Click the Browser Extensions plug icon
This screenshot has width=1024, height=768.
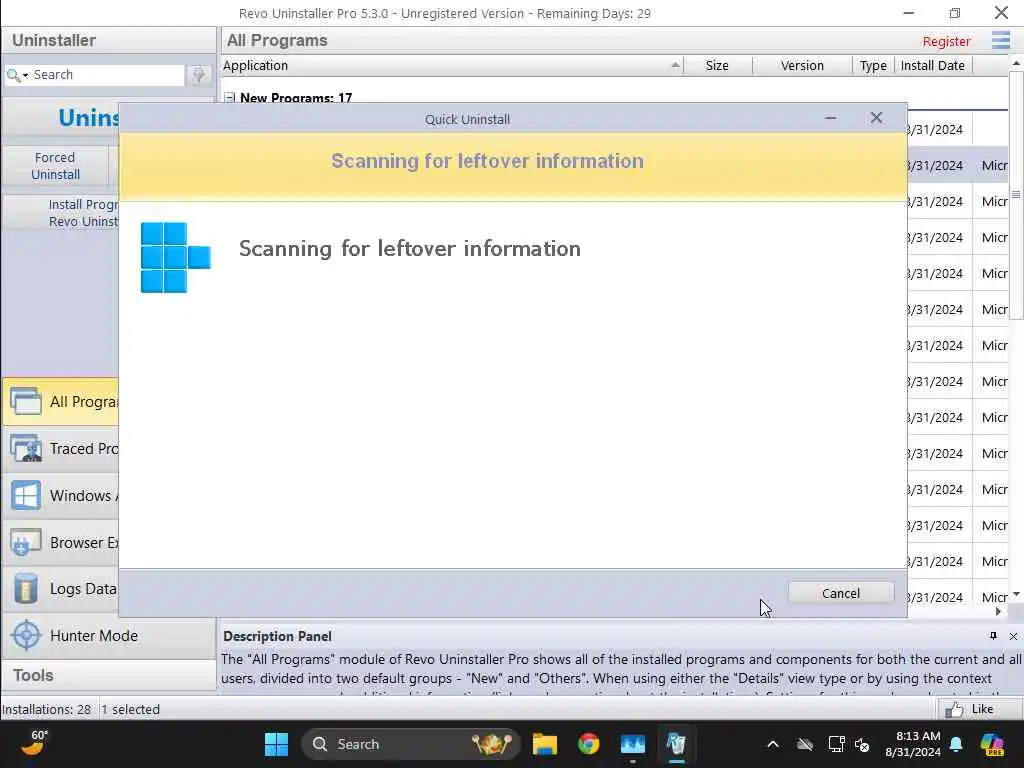pyautogui.click(x=26, y=543)
